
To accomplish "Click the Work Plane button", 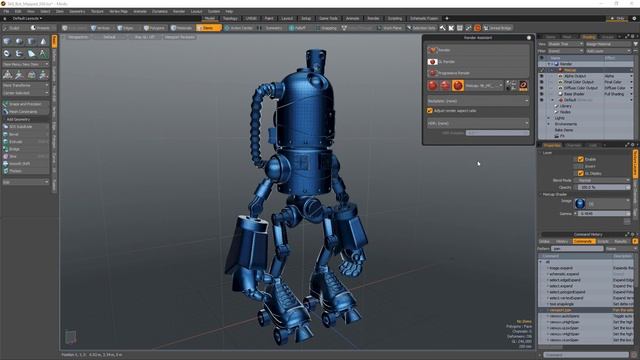I will click(390, 28).
